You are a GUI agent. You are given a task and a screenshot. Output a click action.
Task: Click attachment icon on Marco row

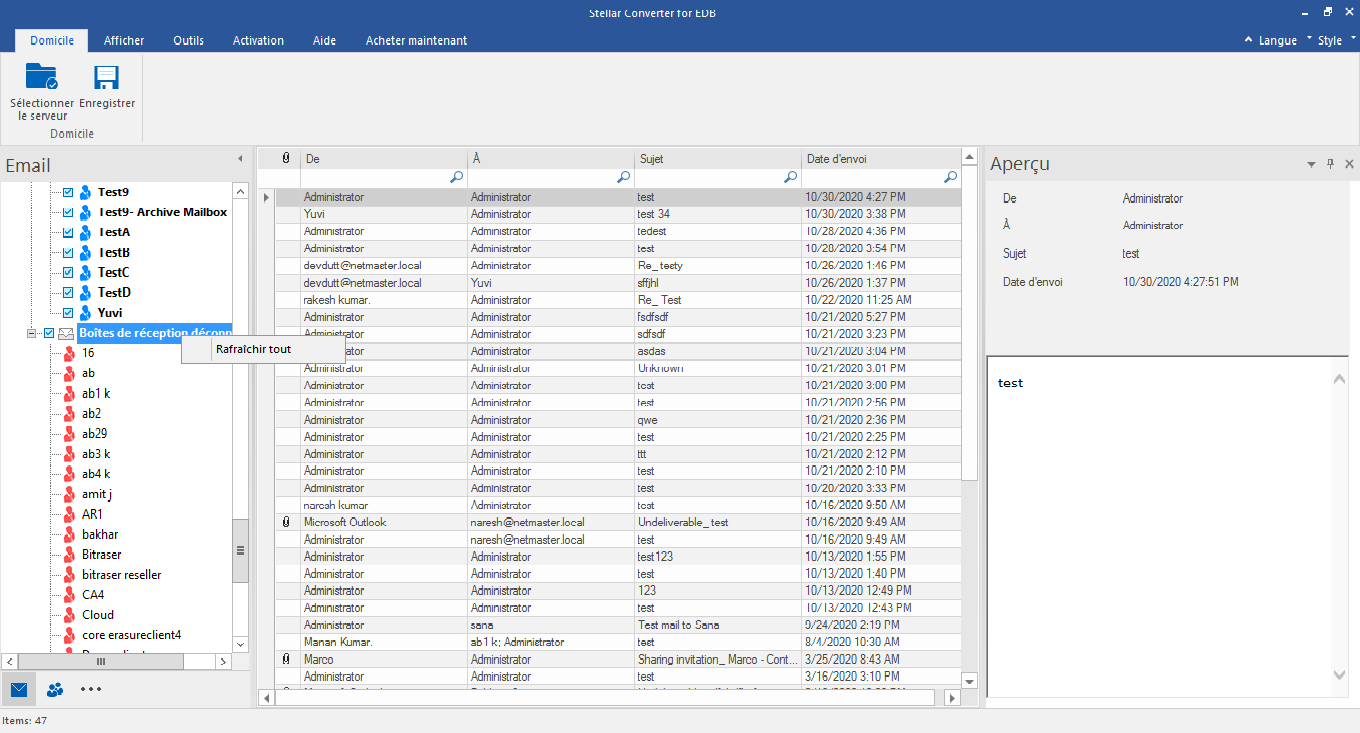(x=286, y=659)
